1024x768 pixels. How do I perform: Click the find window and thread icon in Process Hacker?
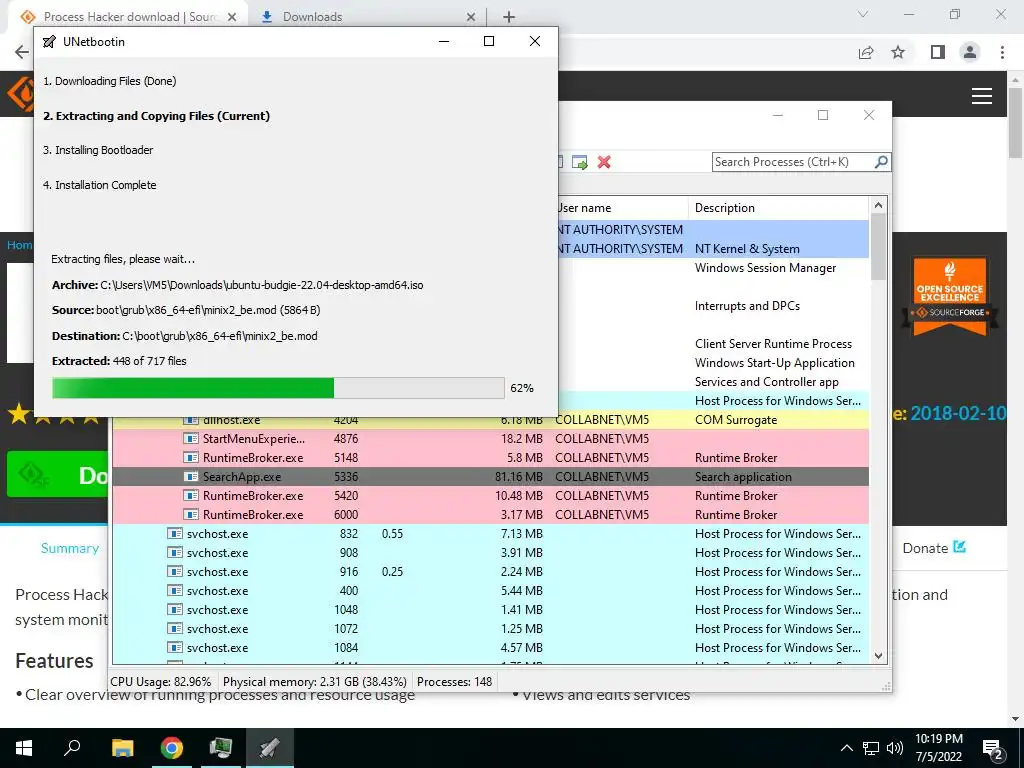[579, 162]
